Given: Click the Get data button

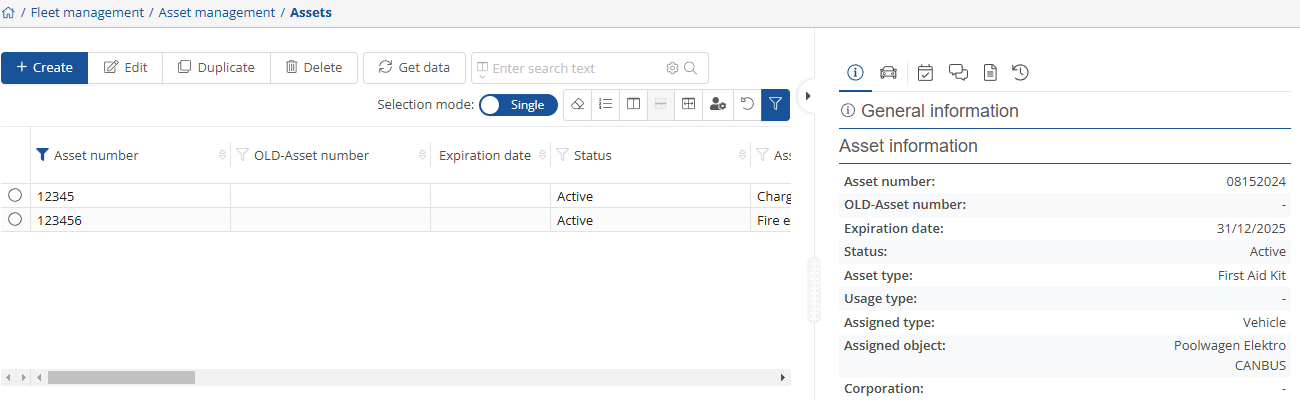Looking at the screenshot, I should [414, 68].
